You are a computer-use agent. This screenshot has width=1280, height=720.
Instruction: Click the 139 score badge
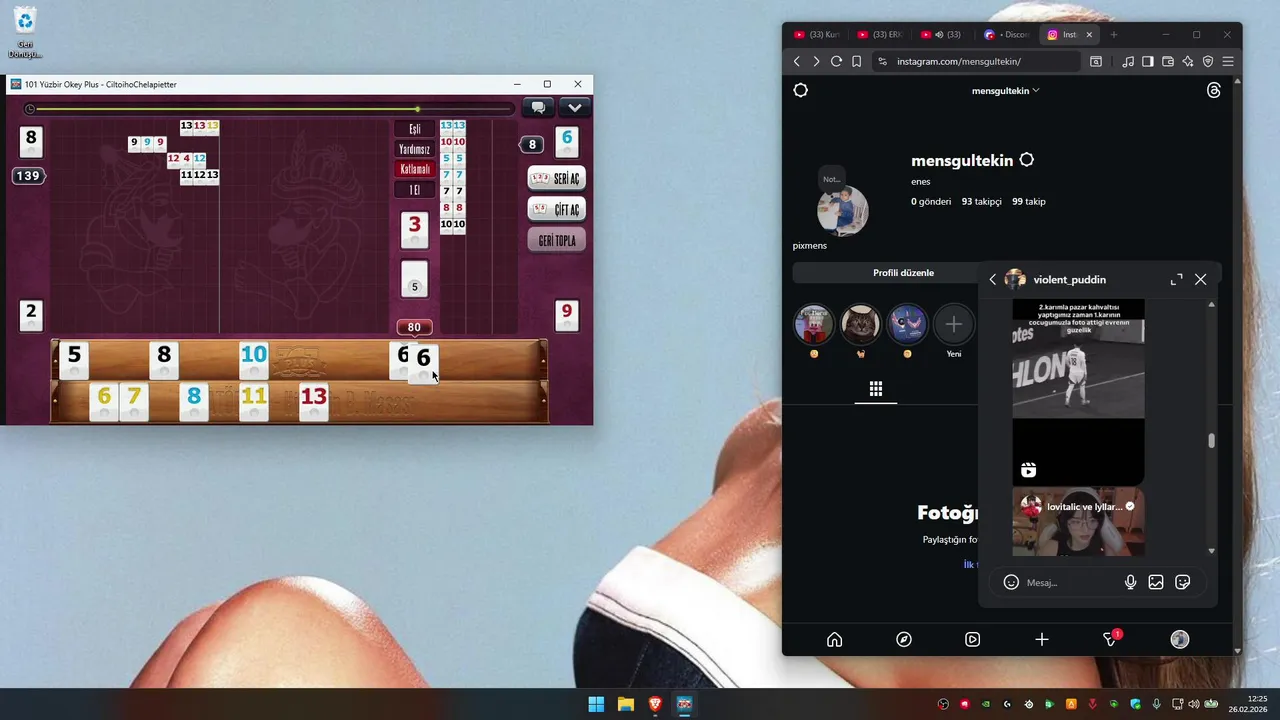point(28,176)
